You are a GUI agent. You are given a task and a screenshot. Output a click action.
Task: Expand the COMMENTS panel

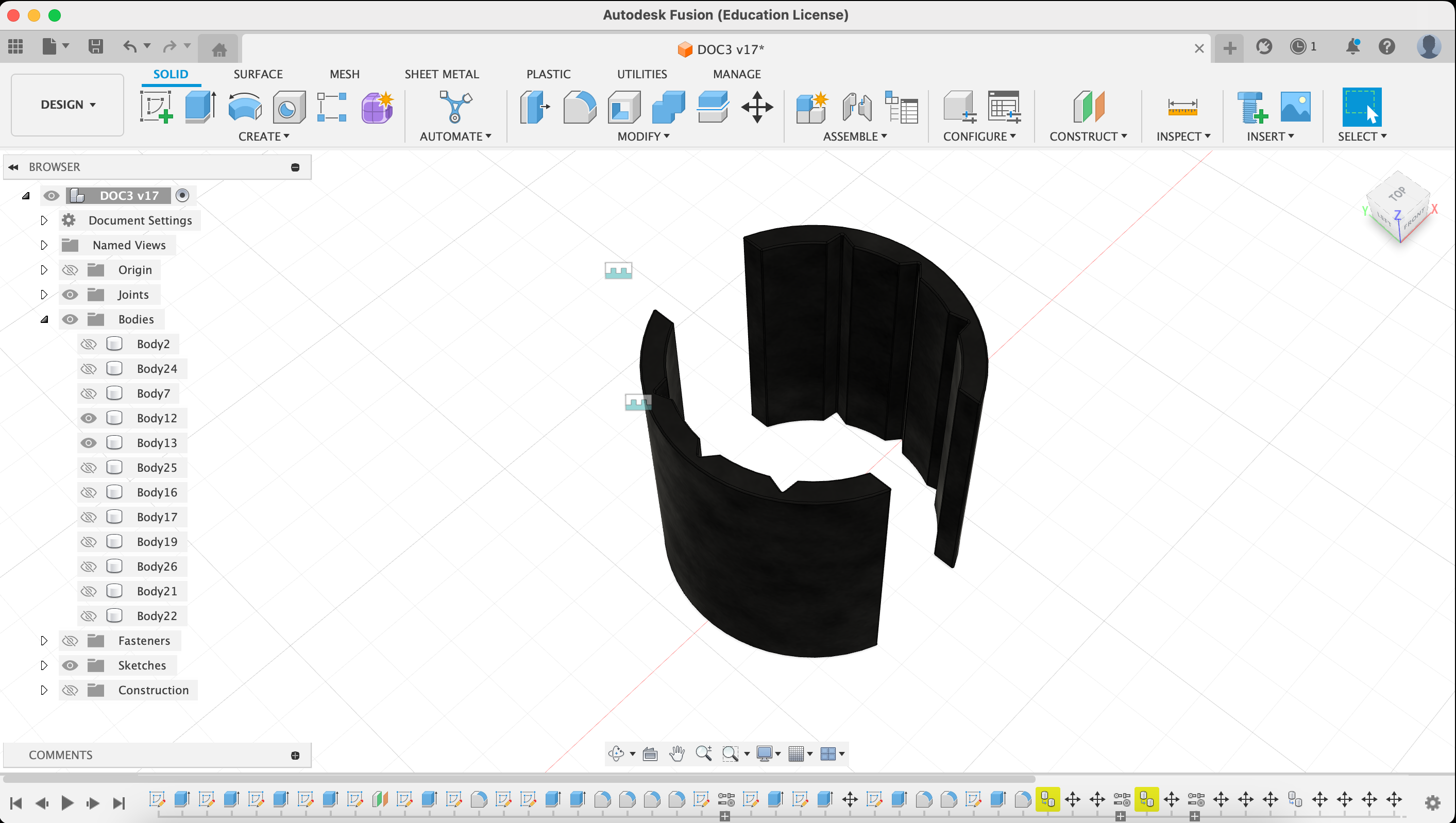click(x=295, y=755)
